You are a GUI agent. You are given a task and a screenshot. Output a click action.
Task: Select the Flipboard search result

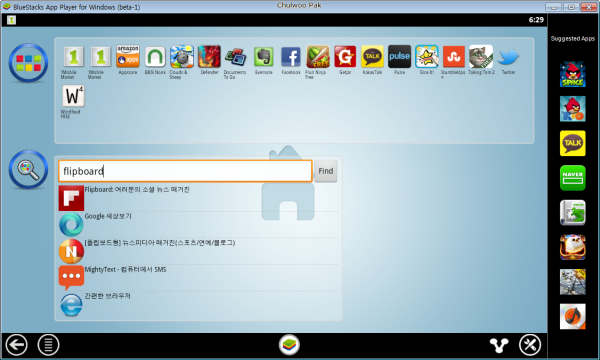click(x=198, y=198)
